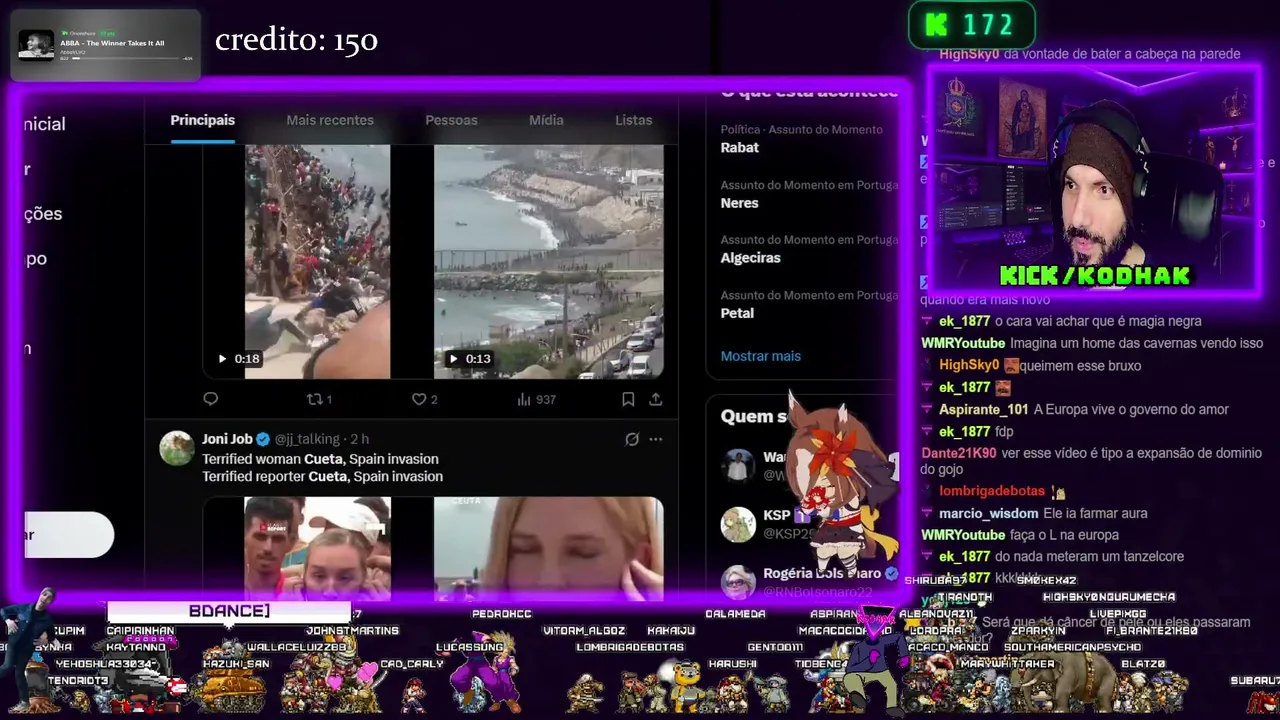Click the KICK/KODHAK channel label
This screenshot has height=720, width=1280.
(x=1095, y=276)
